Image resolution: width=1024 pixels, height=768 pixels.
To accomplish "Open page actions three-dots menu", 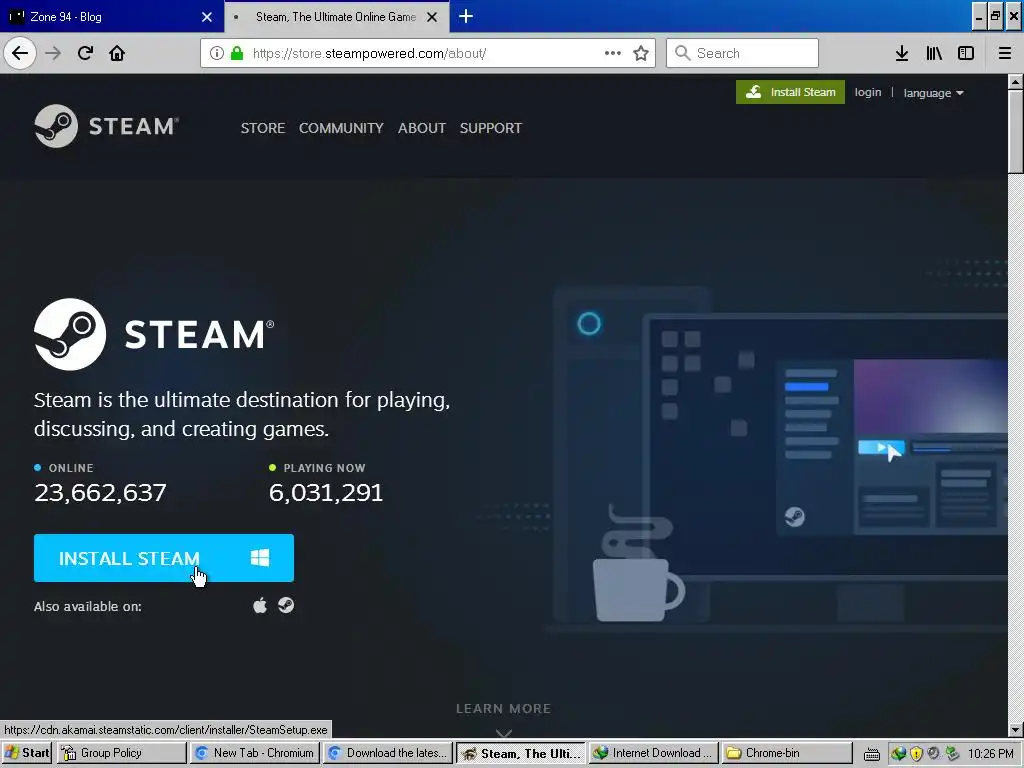I will coord(613,53).
